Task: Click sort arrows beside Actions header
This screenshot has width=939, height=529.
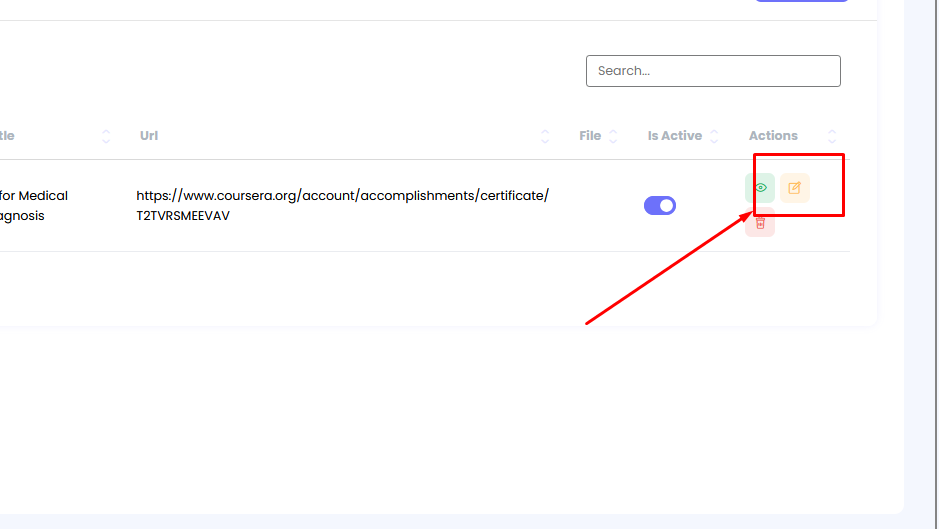Action: pos(832,136)
